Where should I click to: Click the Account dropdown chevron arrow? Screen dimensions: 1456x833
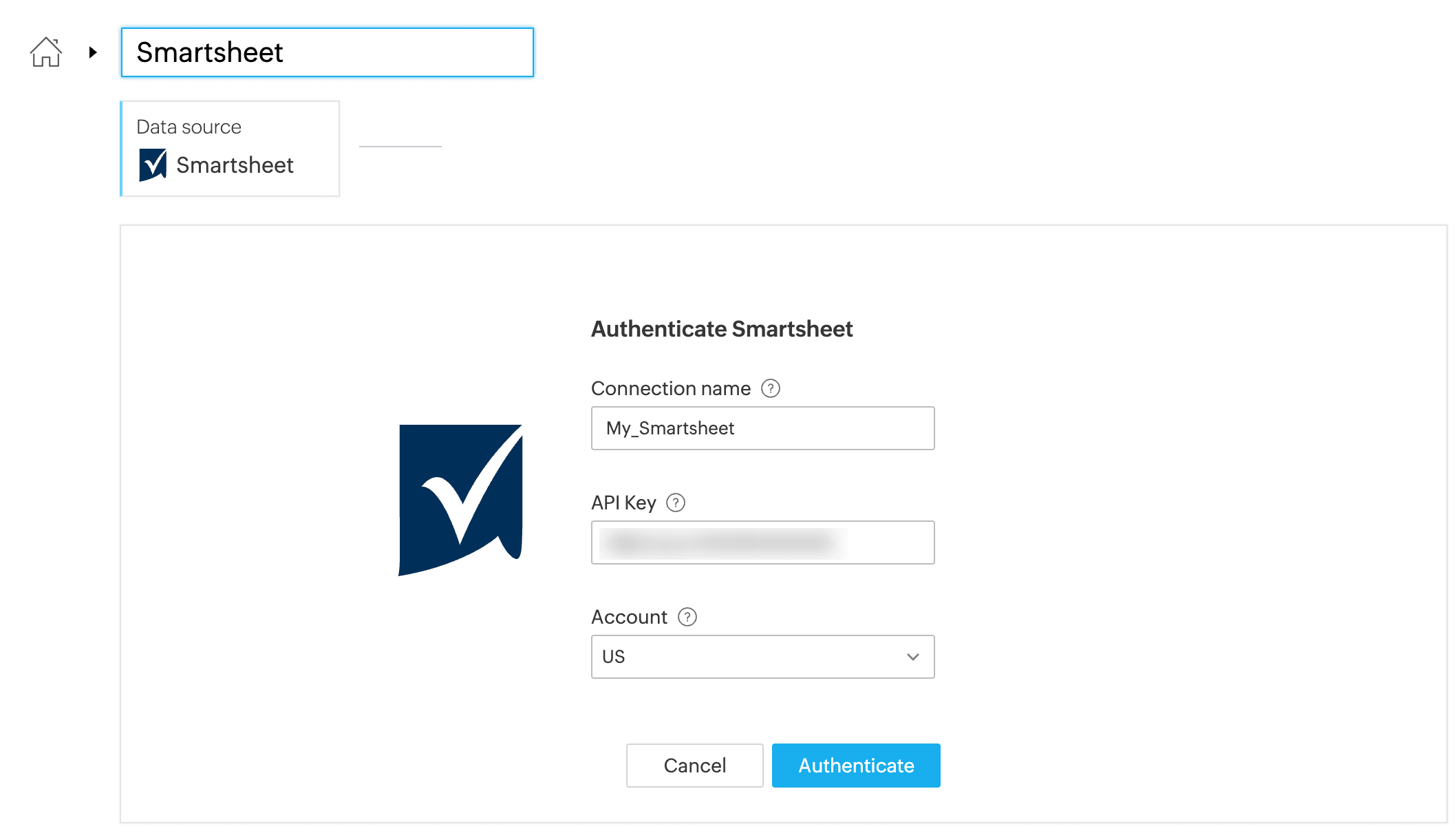tap(913, 657)
